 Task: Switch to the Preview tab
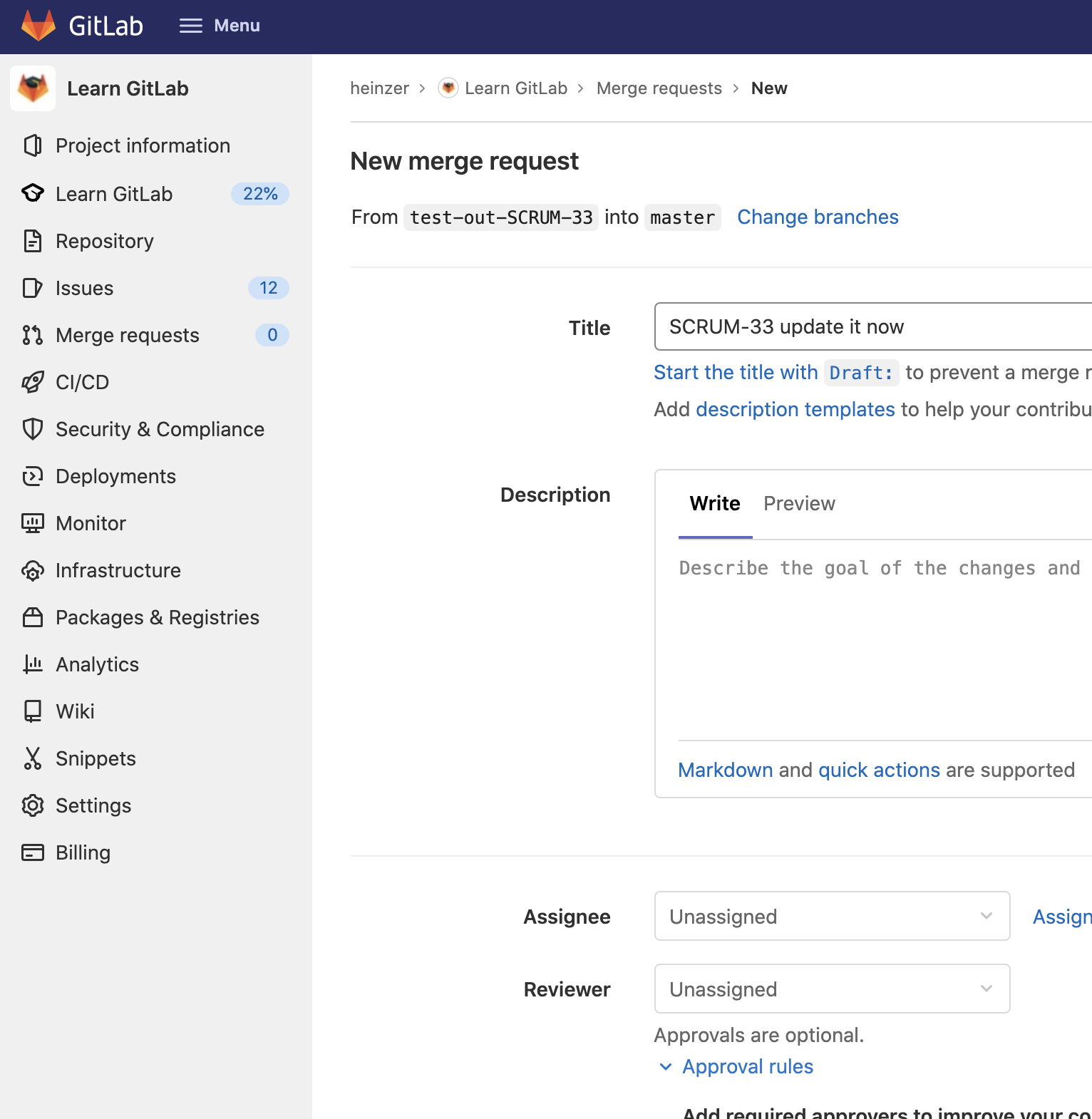point(799,503)
